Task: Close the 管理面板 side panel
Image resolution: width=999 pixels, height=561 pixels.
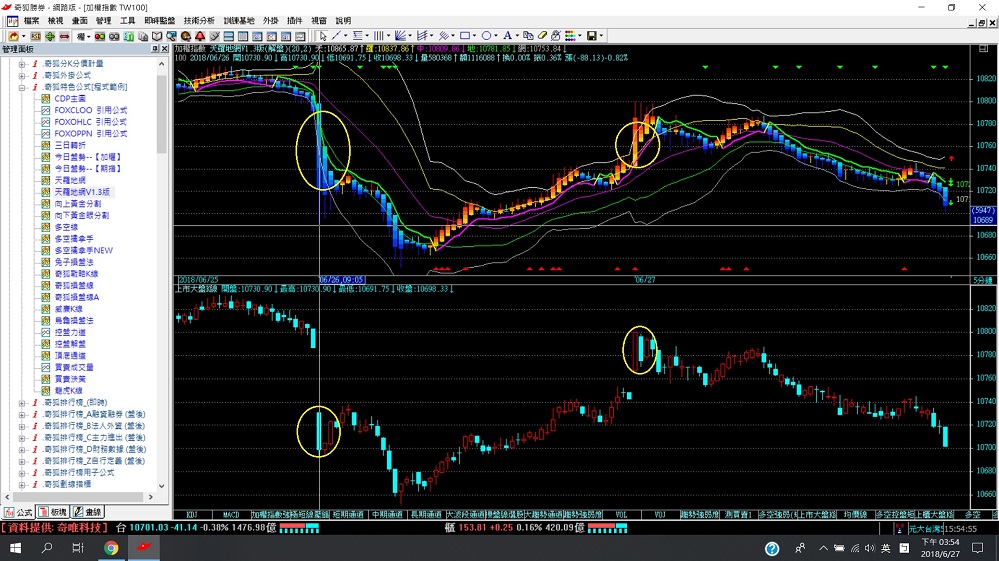Action: tap(164, 49)
